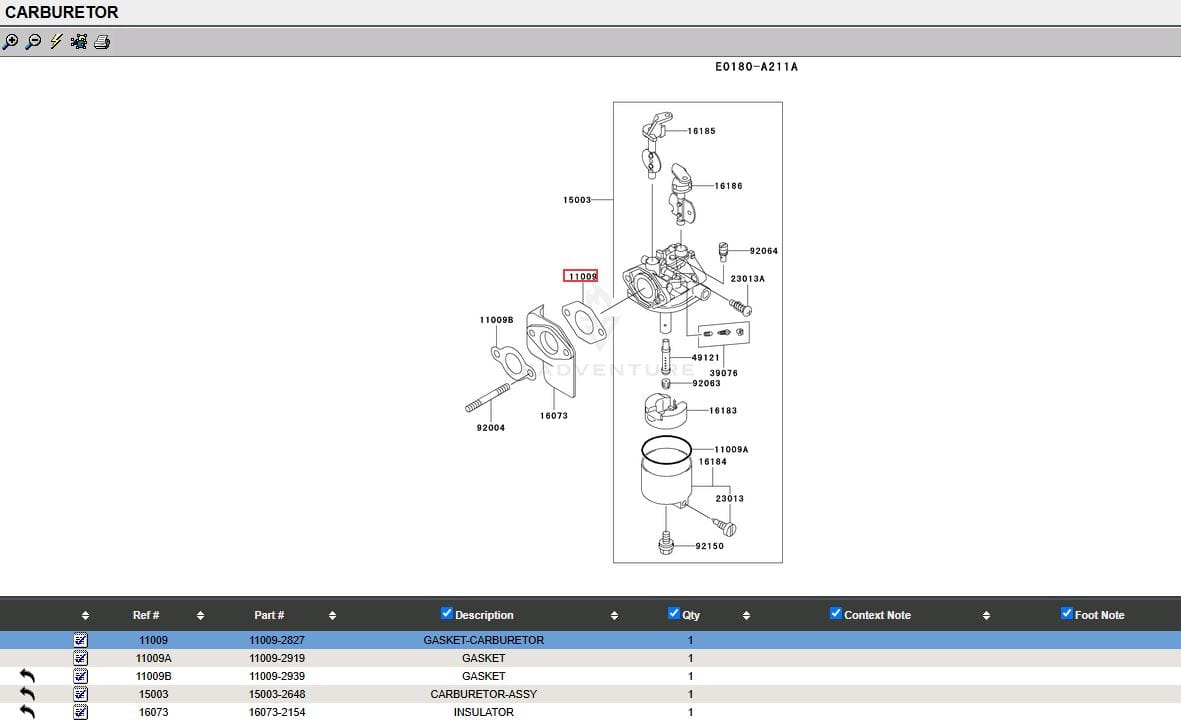Click part number 15003-2648 in table
The height and width of the screenshot is (721, 1181).
[x=277, y=694]
